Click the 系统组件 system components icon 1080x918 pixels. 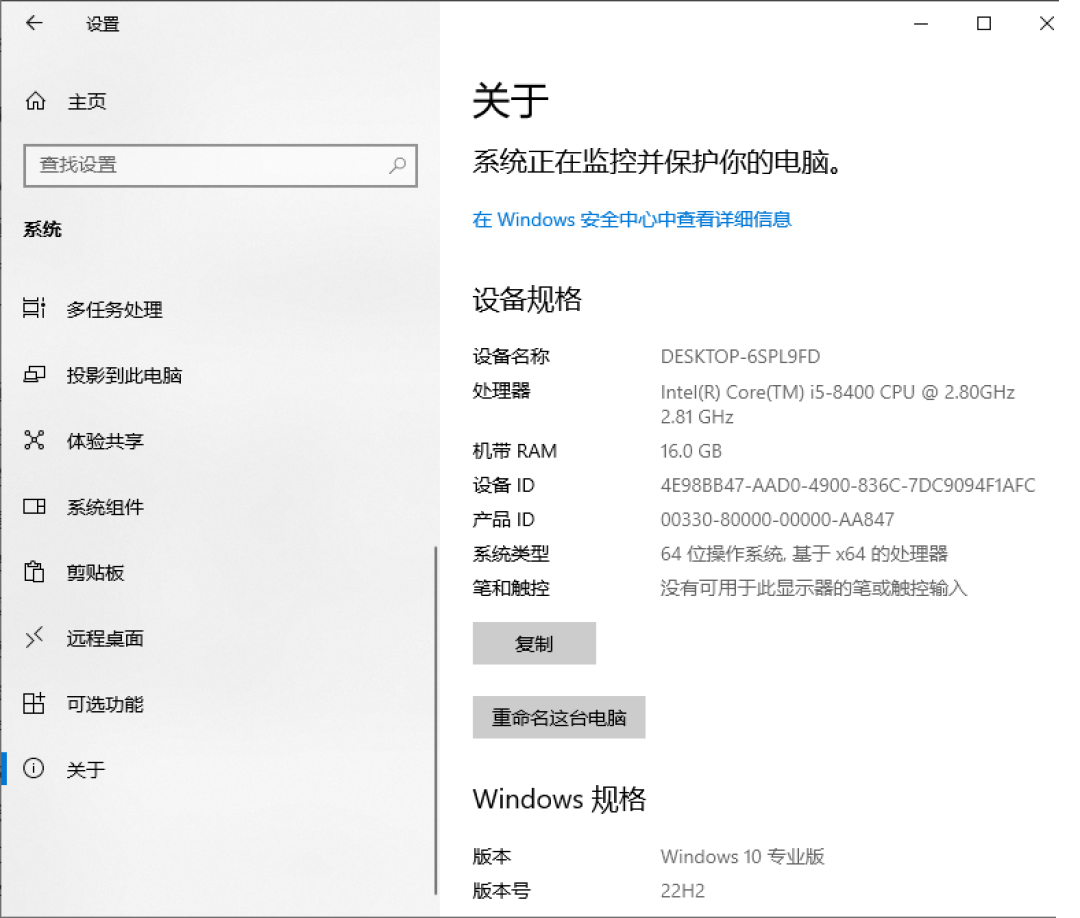34,506
